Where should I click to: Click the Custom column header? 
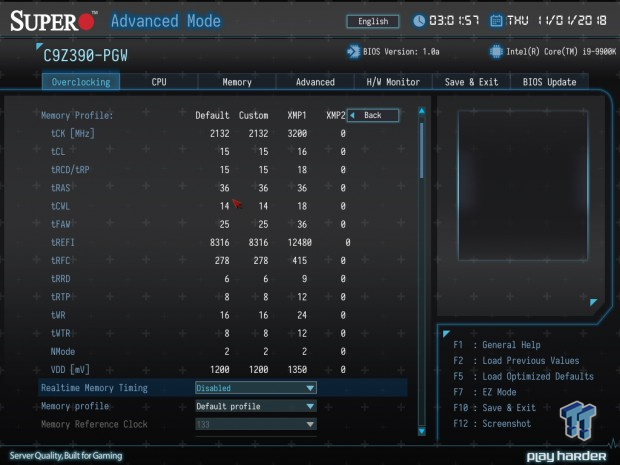point(253,115)
